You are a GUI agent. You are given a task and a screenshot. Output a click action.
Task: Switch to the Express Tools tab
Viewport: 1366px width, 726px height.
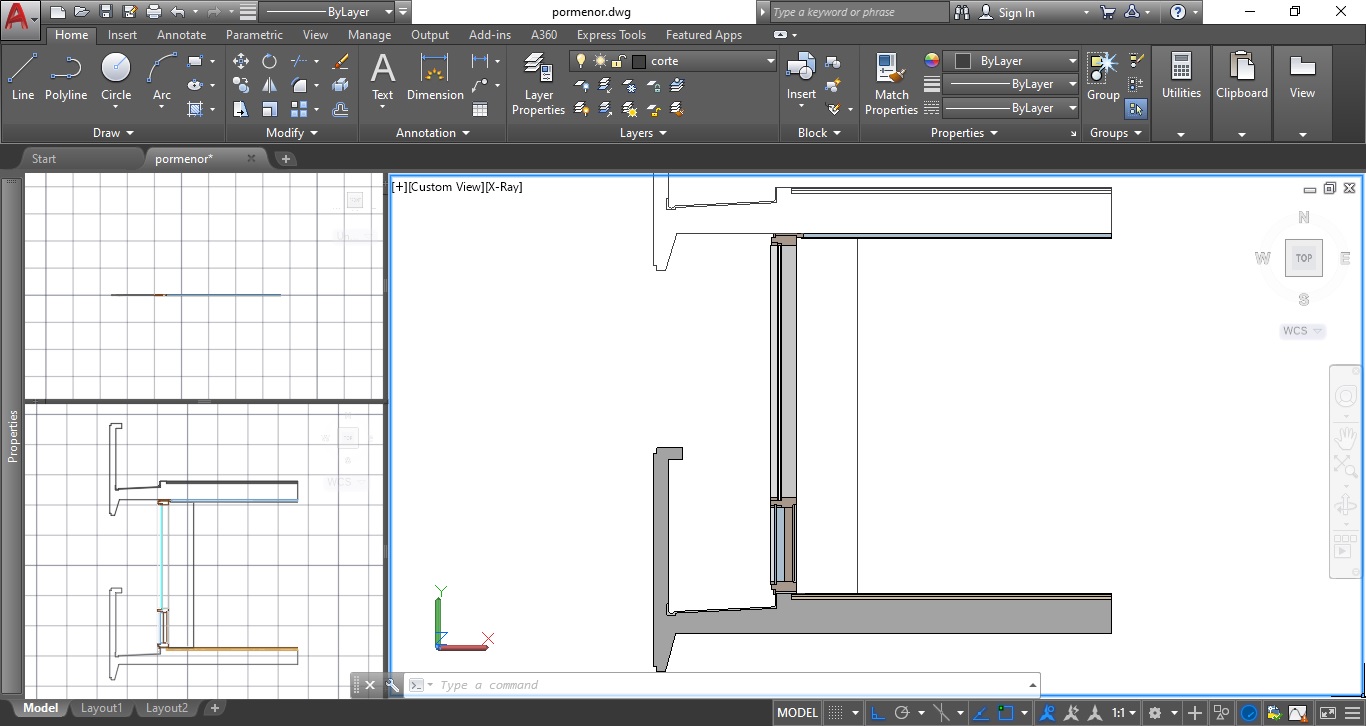[x=611, y=34]
